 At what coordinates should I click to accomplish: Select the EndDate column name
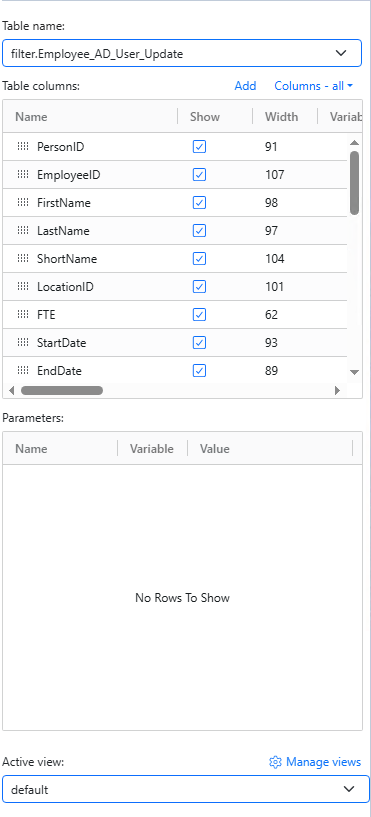point(59,371)
